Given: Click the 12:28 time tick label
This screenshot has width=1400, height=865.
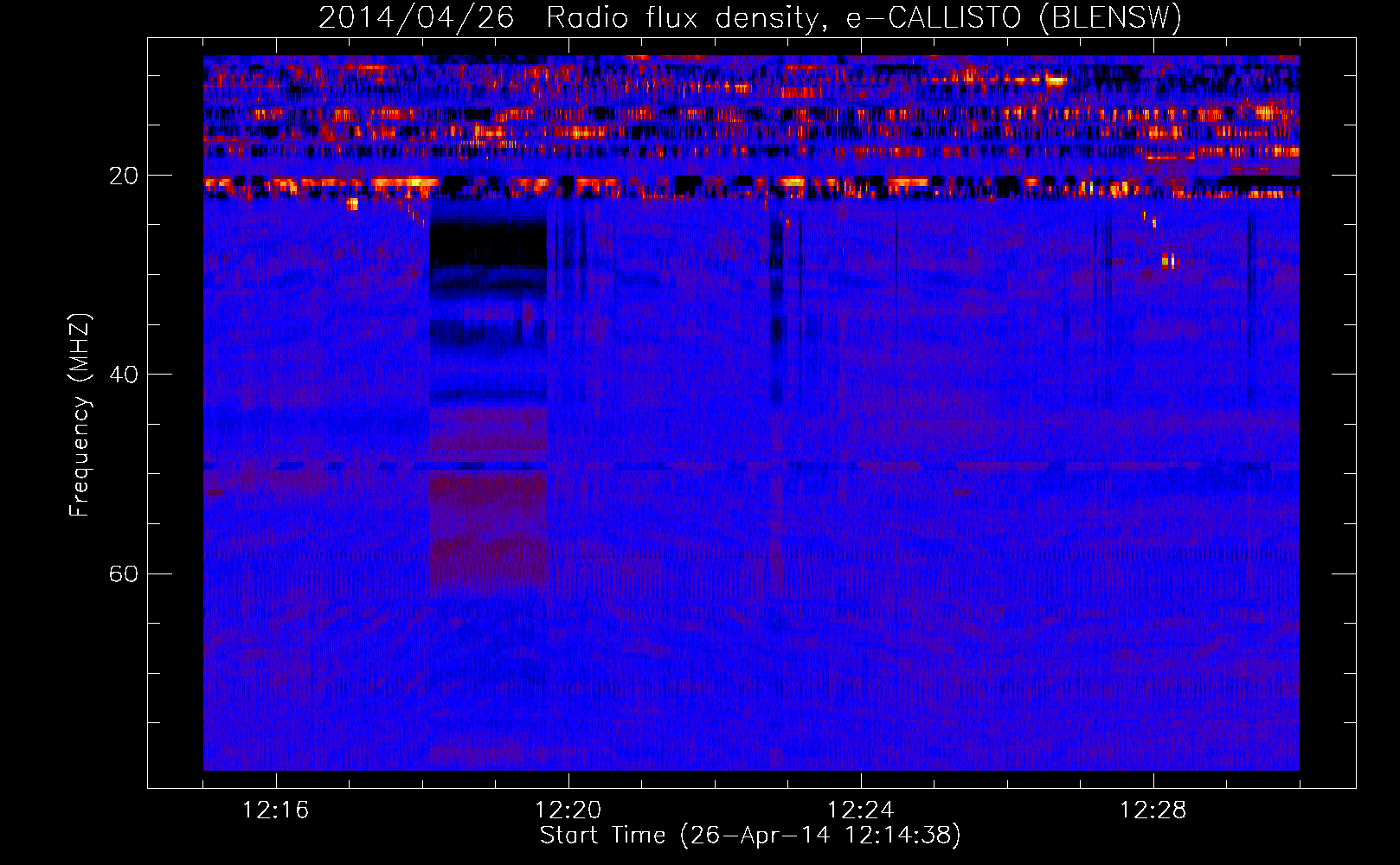Looking at the screenshot, I should pyautogui.click(x=1153, y=811).
